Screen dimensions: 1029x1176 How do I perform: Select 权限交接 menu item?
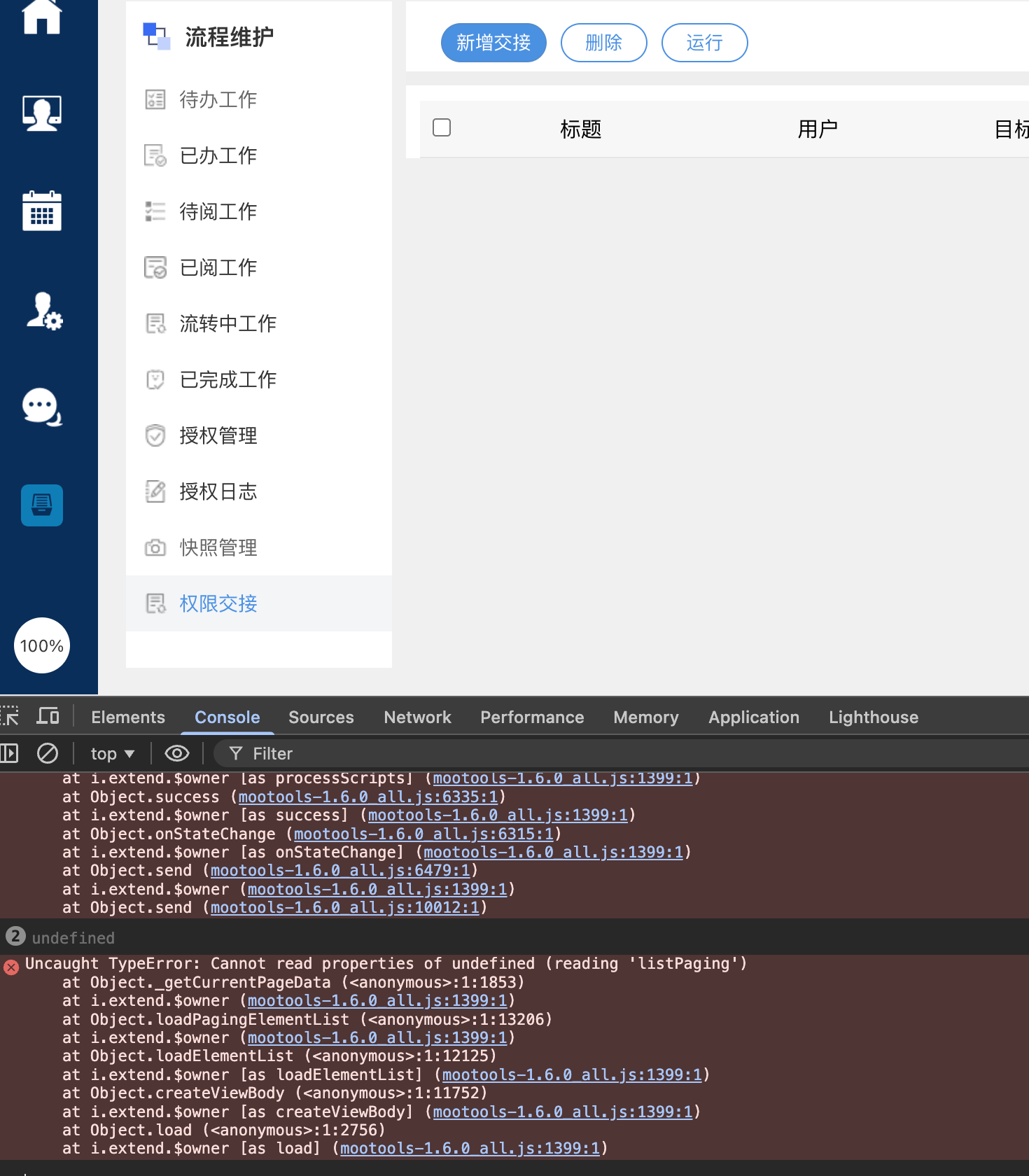tap(259, 603)
